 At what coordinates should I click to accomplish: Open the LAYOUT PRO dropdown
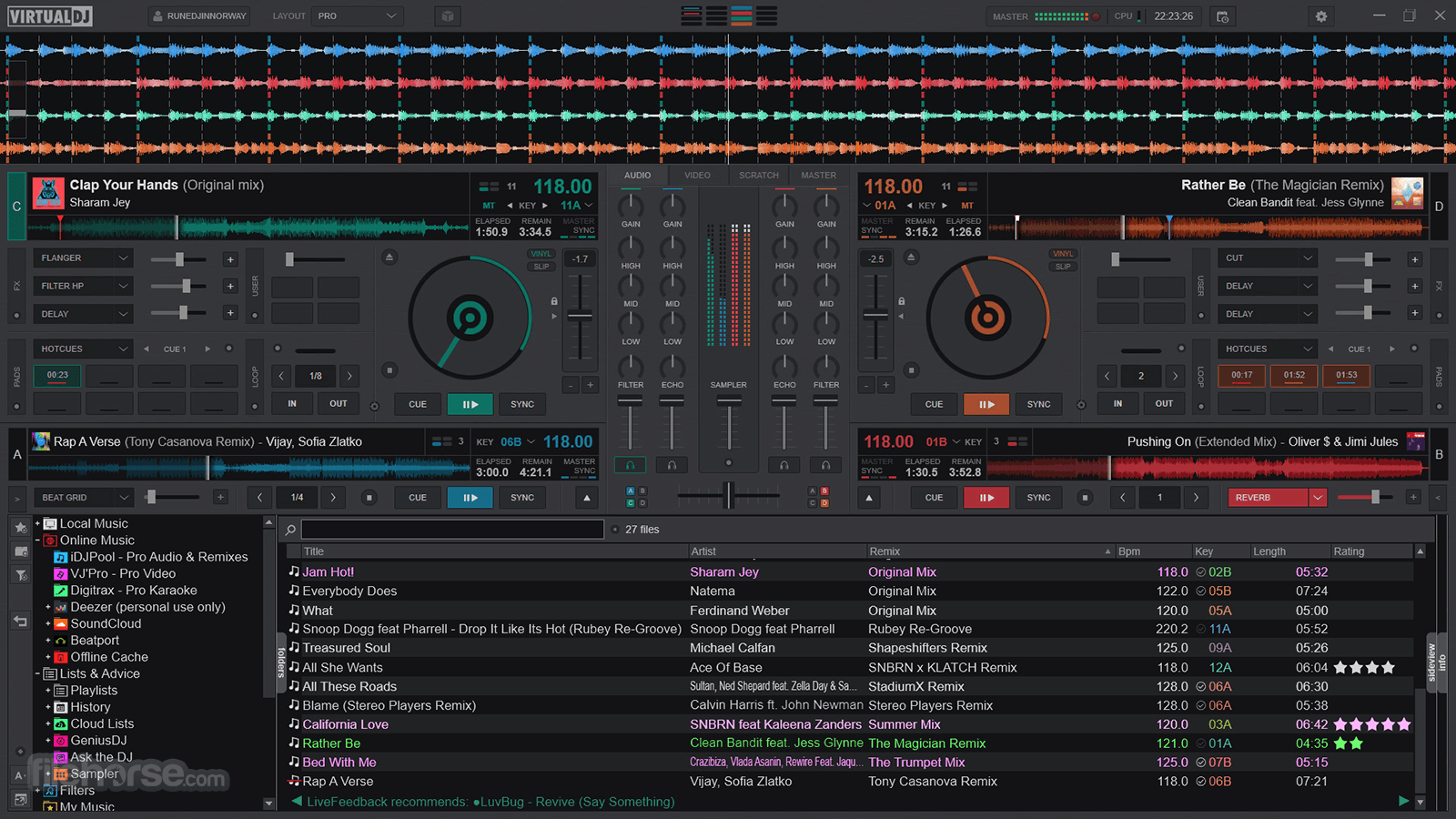[358, 16]
